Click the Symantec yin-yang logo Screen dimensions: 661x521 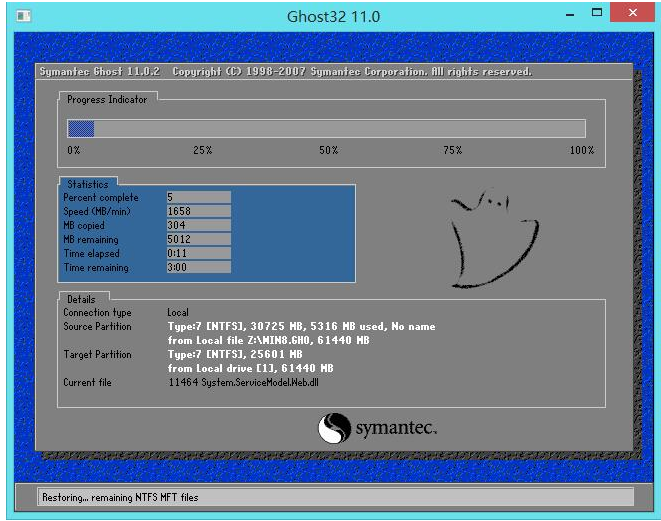tap(335, 429)
